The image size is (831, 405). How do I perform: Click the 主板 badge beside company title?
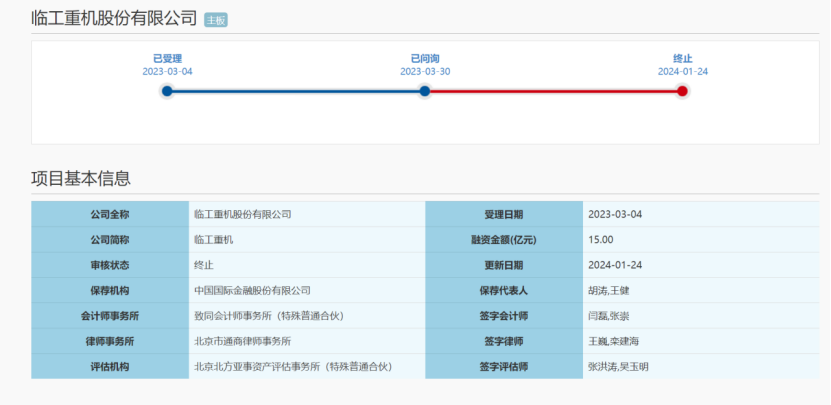click(216, 20)
